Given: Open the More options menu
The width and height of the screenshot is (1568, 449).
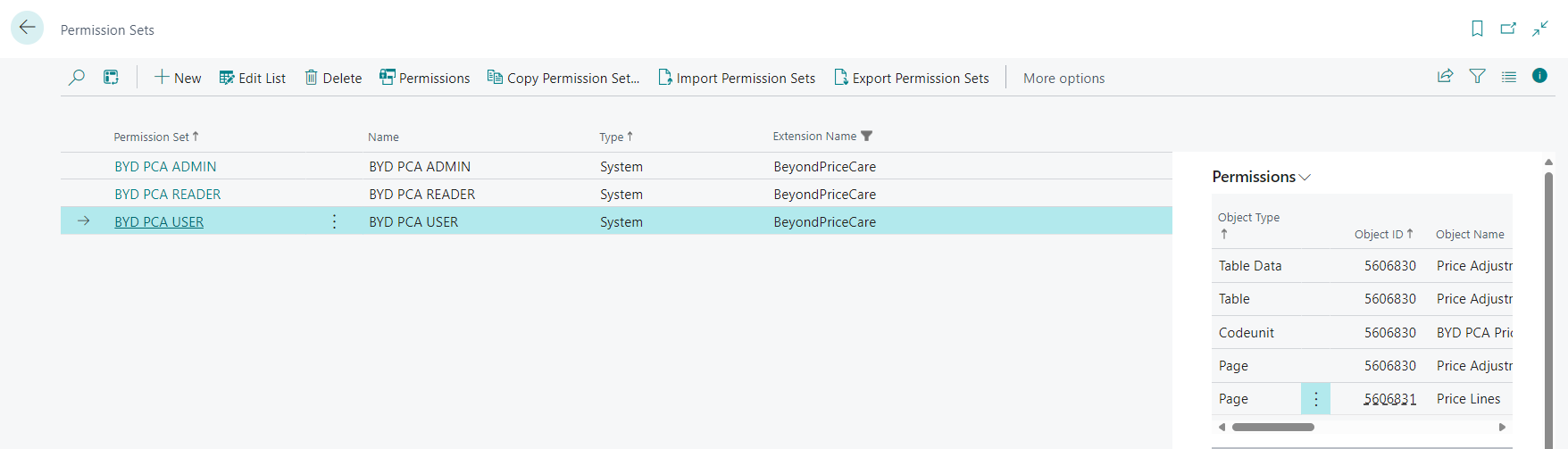Looking at the screenshot, I should [x=1063, y=79].
